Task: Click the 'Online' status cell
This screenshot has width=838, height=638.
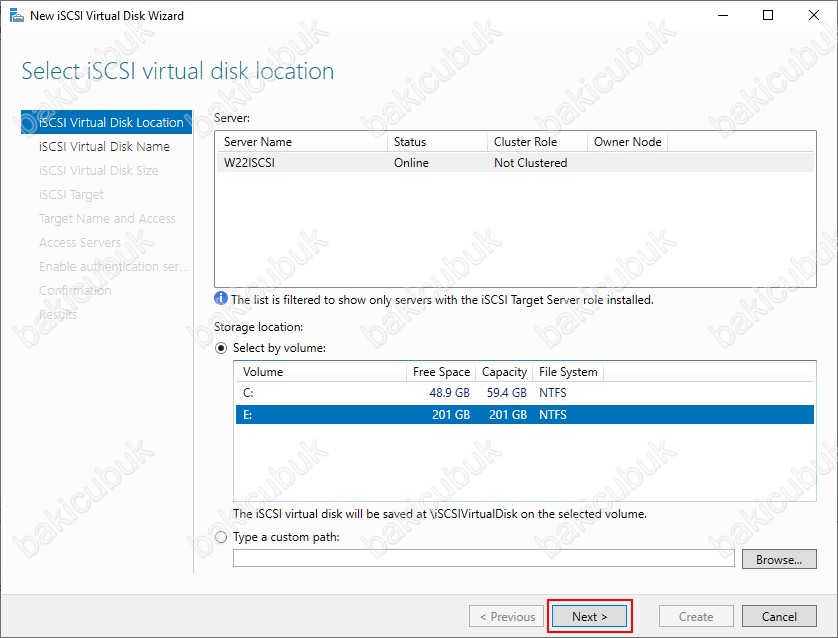Action: 411,163
